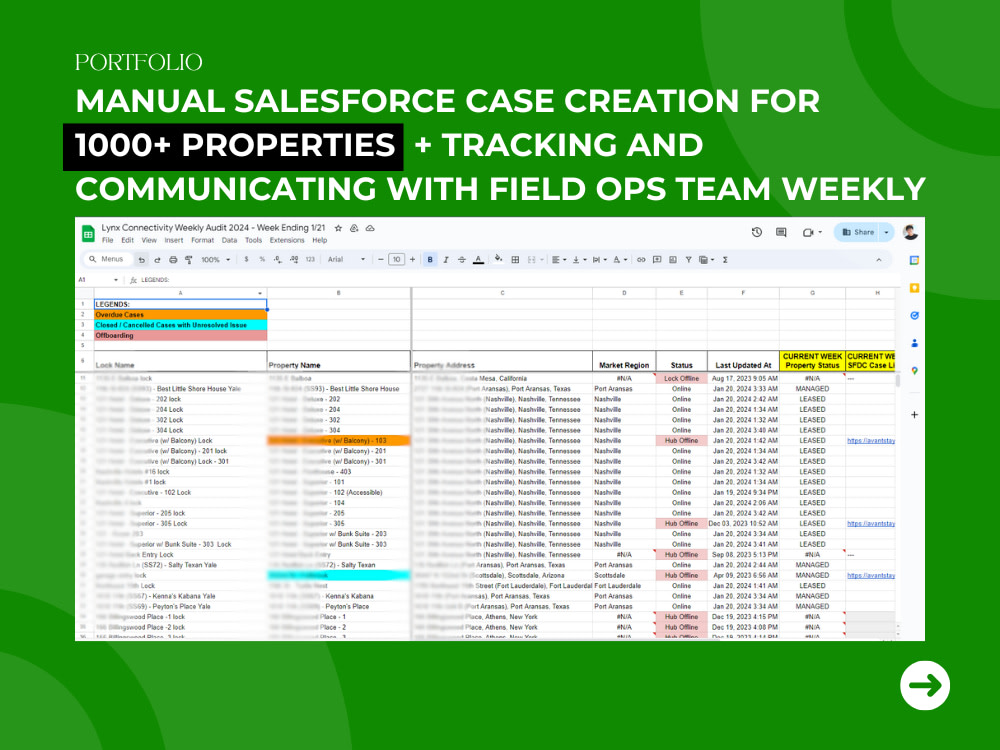Screen dimensions: 1000x750
Task: Insert comment toolbar icon
Action: point(657,260)
